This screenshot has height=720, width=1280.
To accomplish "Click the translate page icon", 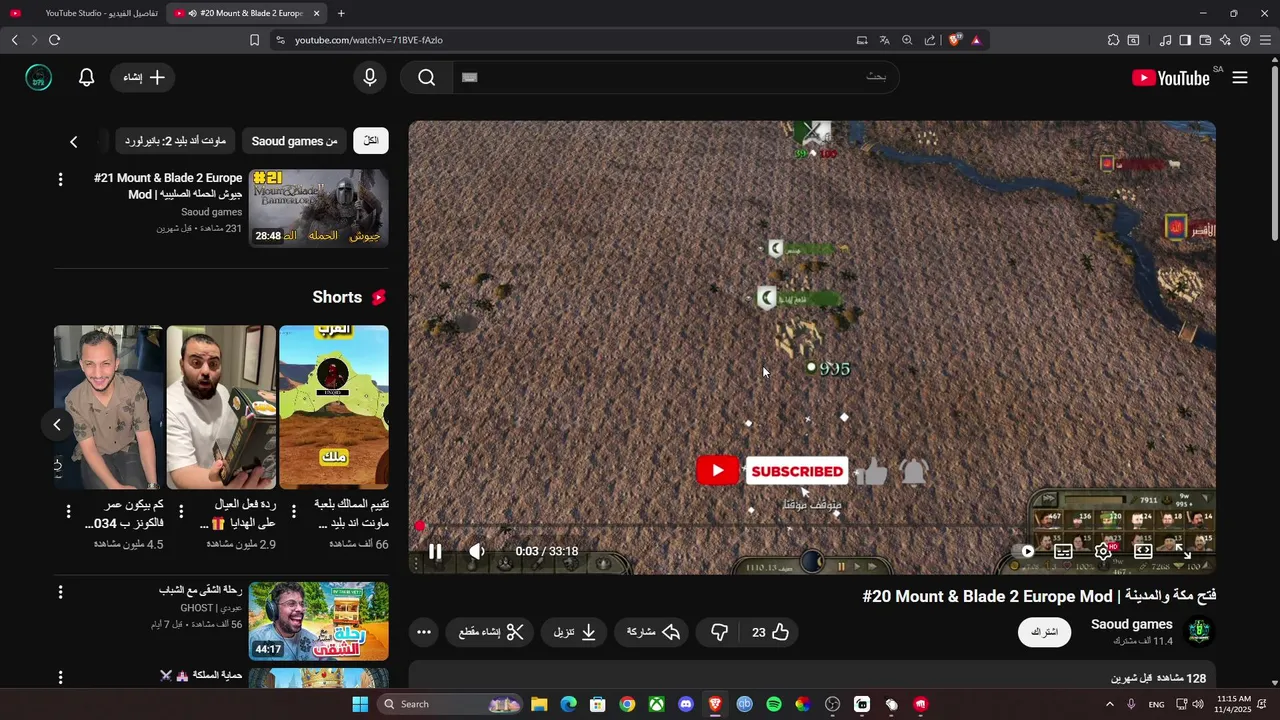I will [884, 40].
